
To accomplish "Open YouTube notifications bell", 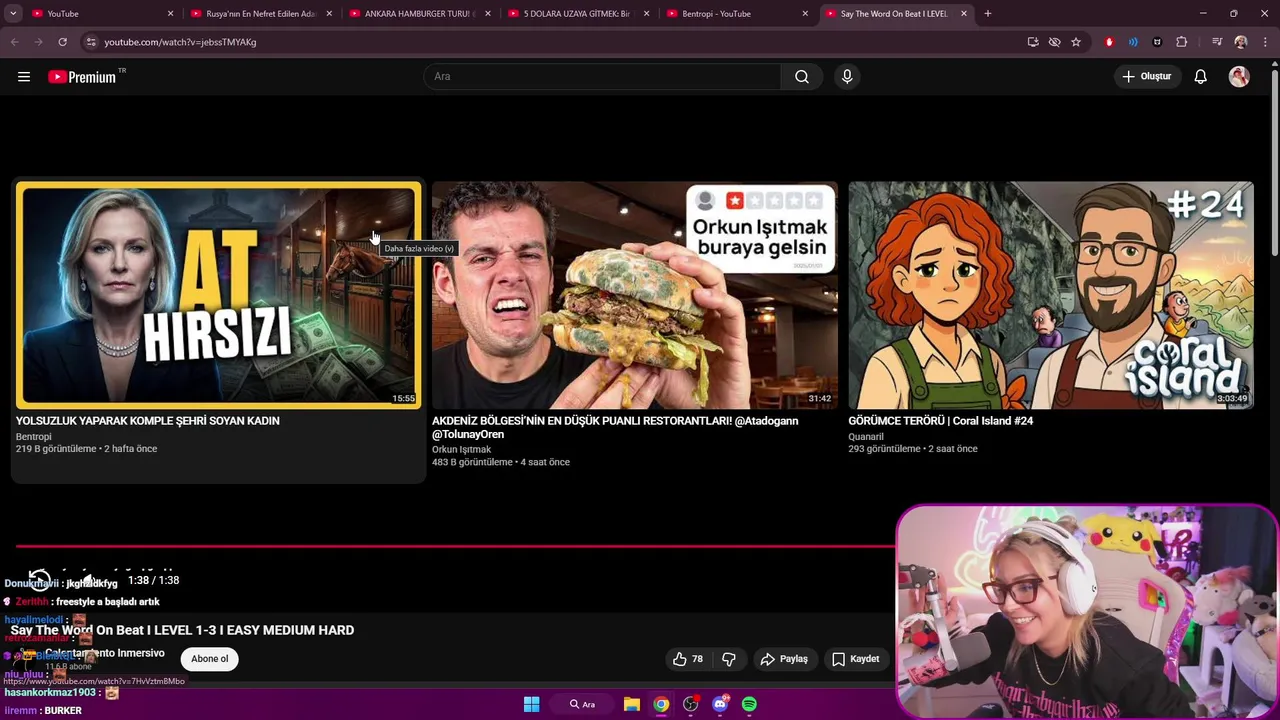I will 1201,76.
